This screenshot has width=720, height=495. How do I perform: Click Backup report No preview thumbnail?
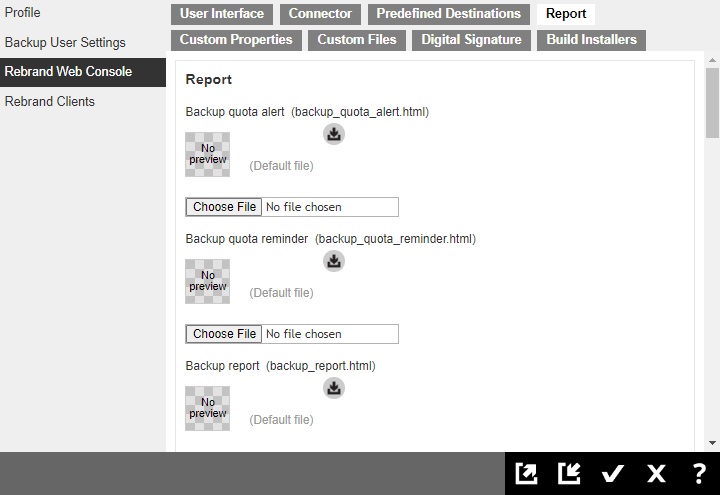coord(208,408)
